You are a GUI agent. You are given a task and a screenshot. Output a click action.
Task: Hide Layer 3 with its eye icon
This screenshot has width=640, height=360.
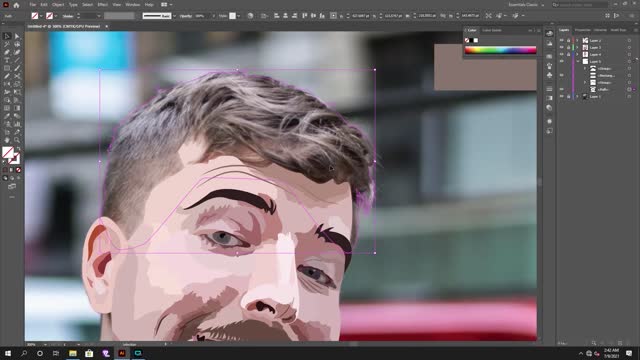[562, 47]
